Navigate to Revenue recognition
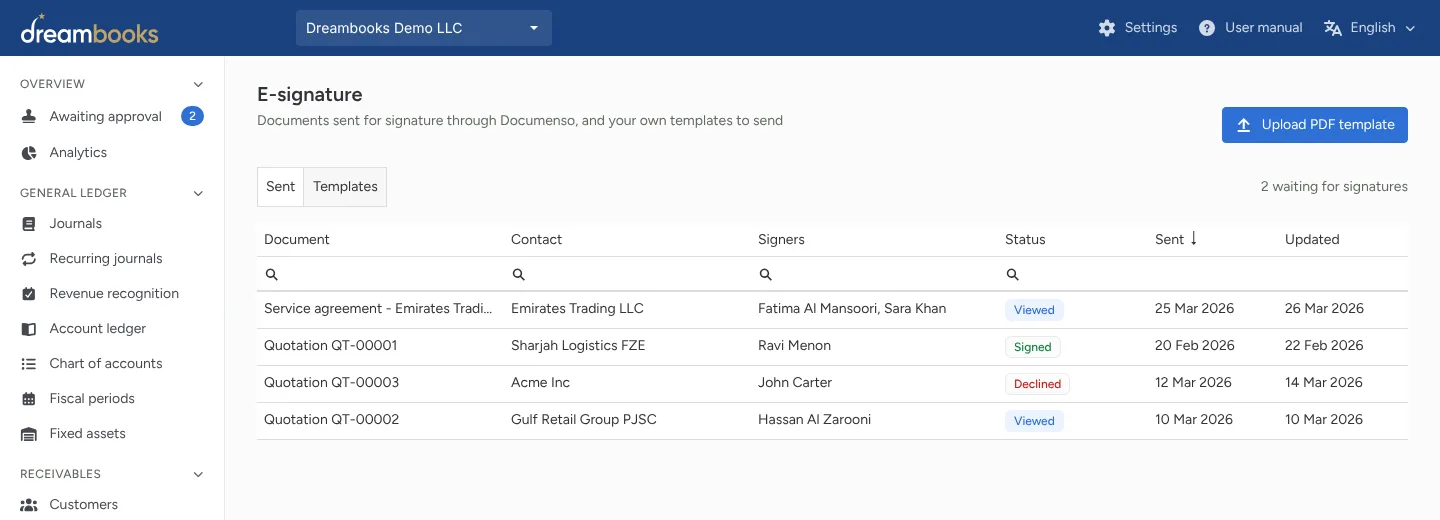Image resolution: width=1440 pixels, height=520 pixels. click(112, 294)
